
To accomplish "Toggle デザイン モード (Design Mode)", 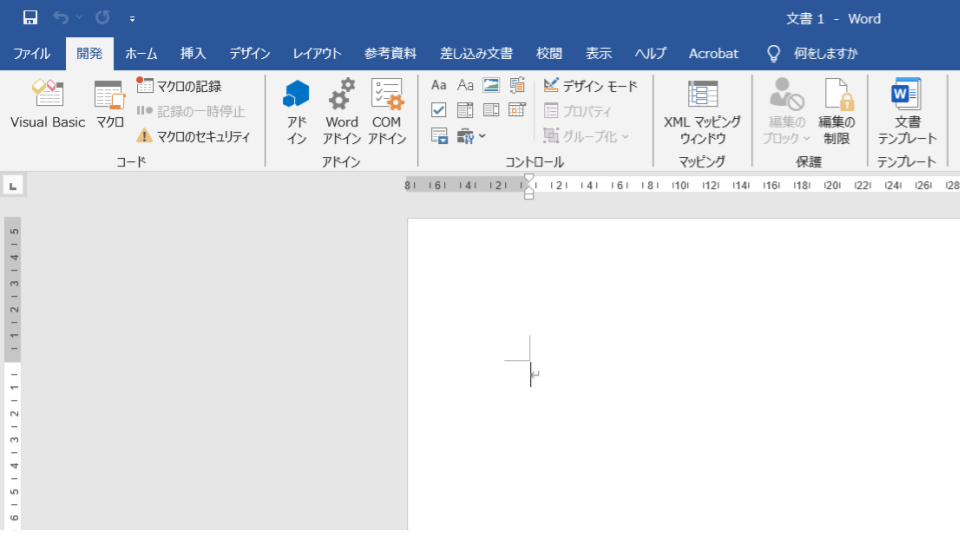I will point(591,86).
